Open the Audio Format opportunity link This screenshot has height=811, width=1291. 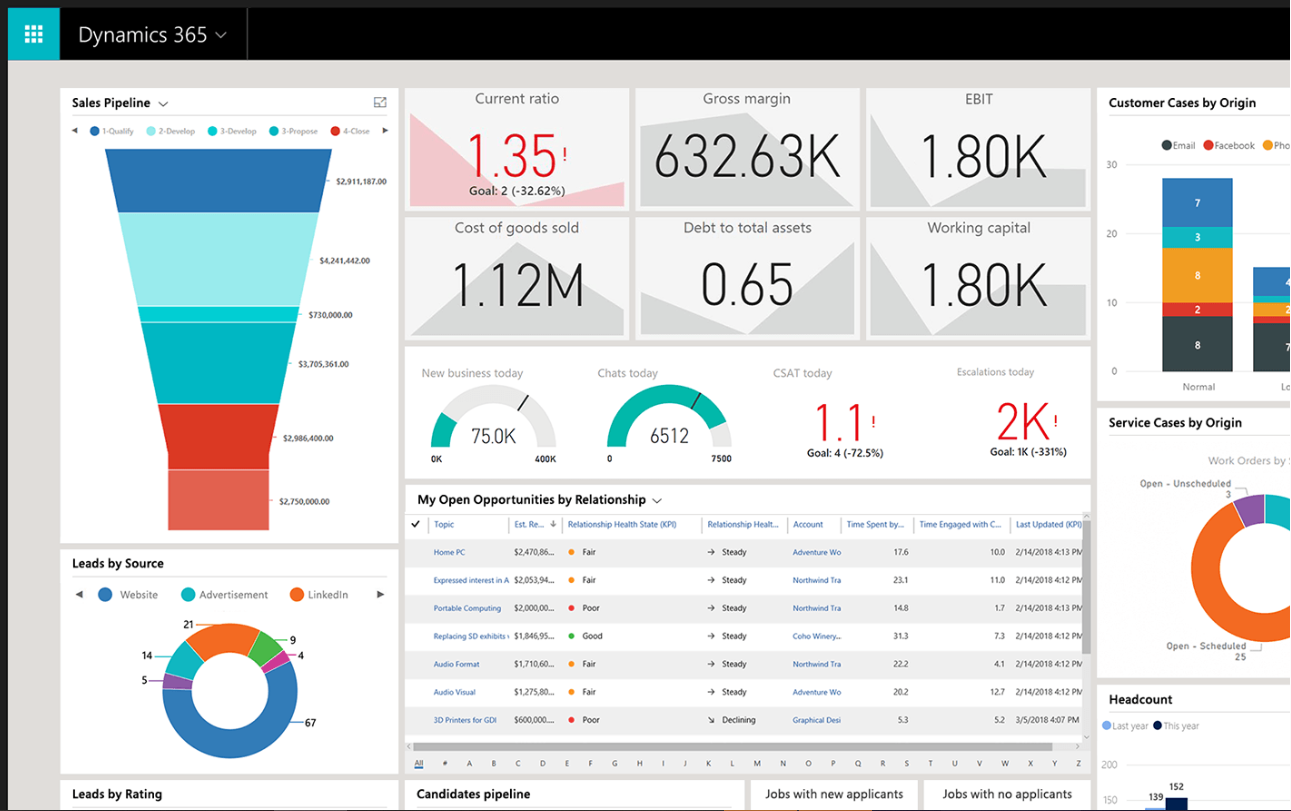(456, 664)
